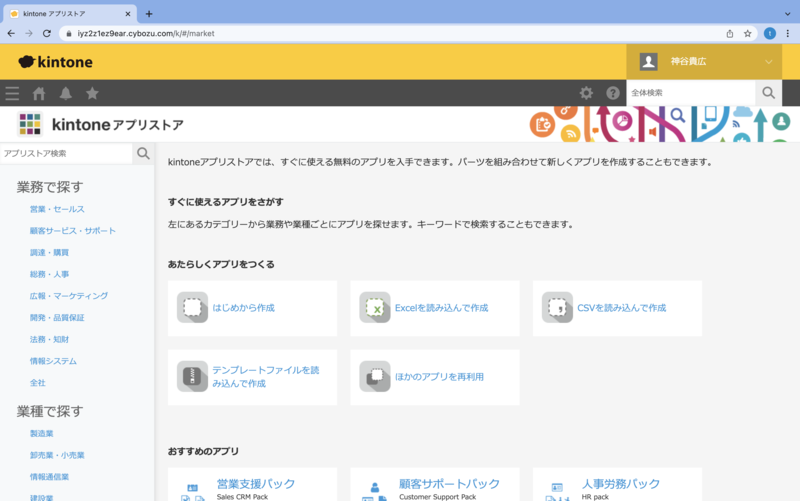
Task: Select 卸売業・小売業 industry category
Action: [57, 455]
